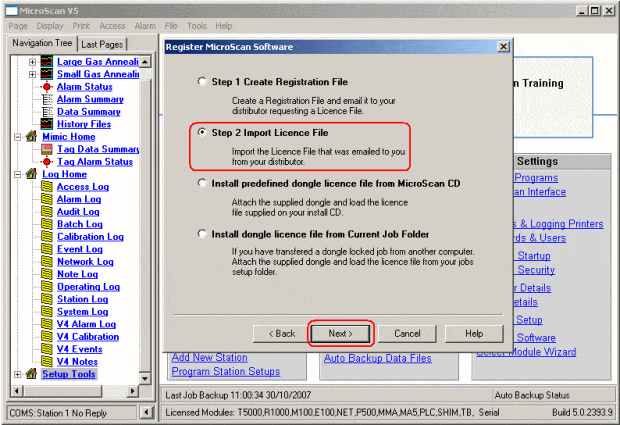Switch to the Navigation Tree tab
Screen dimensions: 620x425
[x=42, y=43]
